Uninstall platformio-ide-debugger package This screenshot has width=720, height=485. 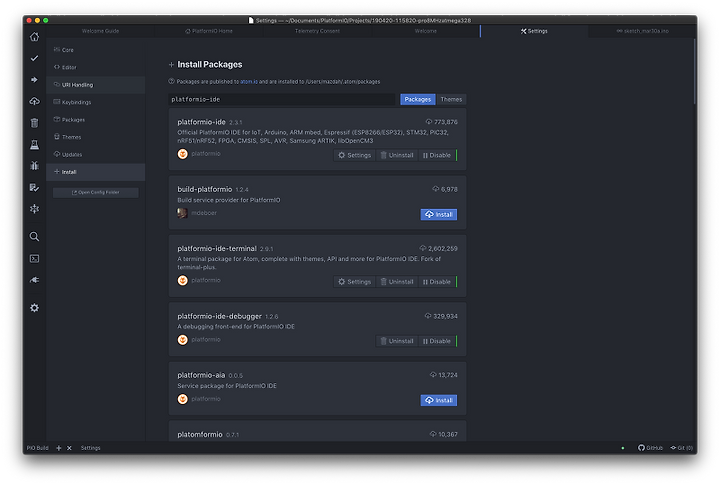pyautogui.click(x=397, y=341)
